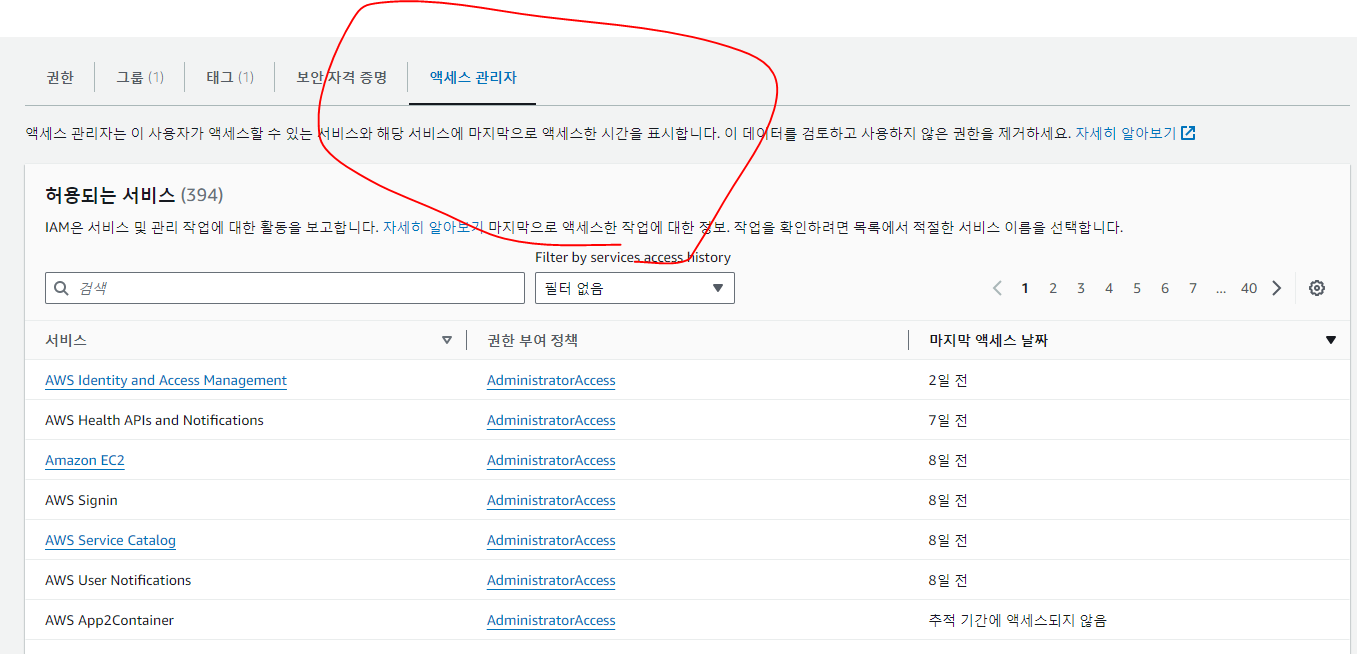
Task: Open the AWS Service Catalog link
Action: click(110, 540)
